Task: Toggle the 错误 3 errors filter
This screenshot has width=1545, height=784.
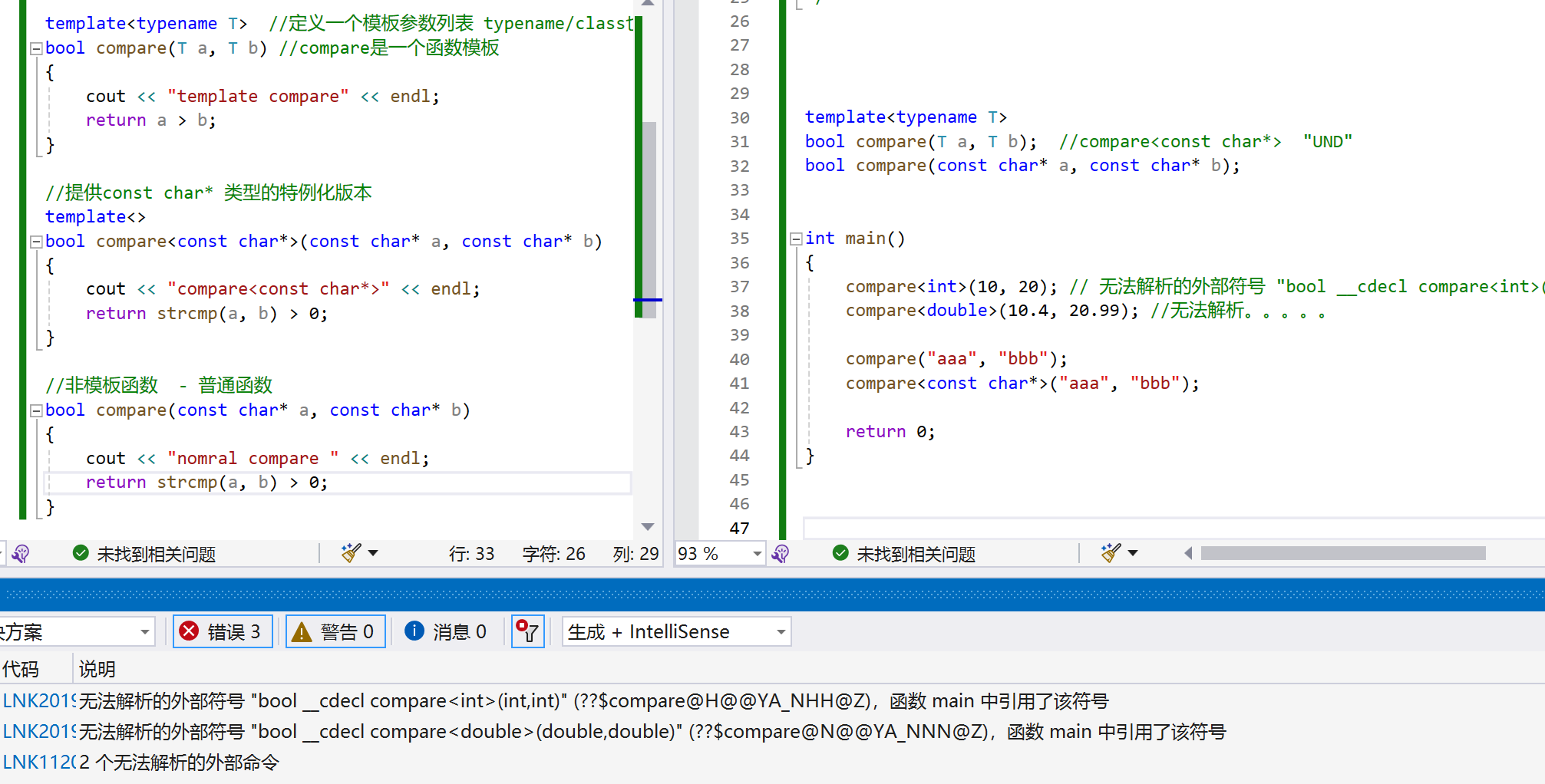Action: 223,632
